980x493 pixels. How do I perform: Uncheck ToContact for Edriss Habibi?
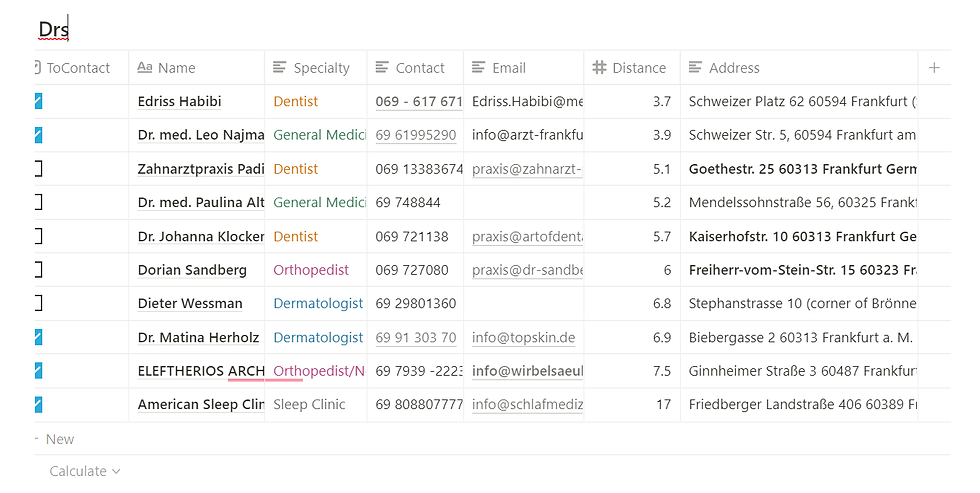click(x=38, y=101)
